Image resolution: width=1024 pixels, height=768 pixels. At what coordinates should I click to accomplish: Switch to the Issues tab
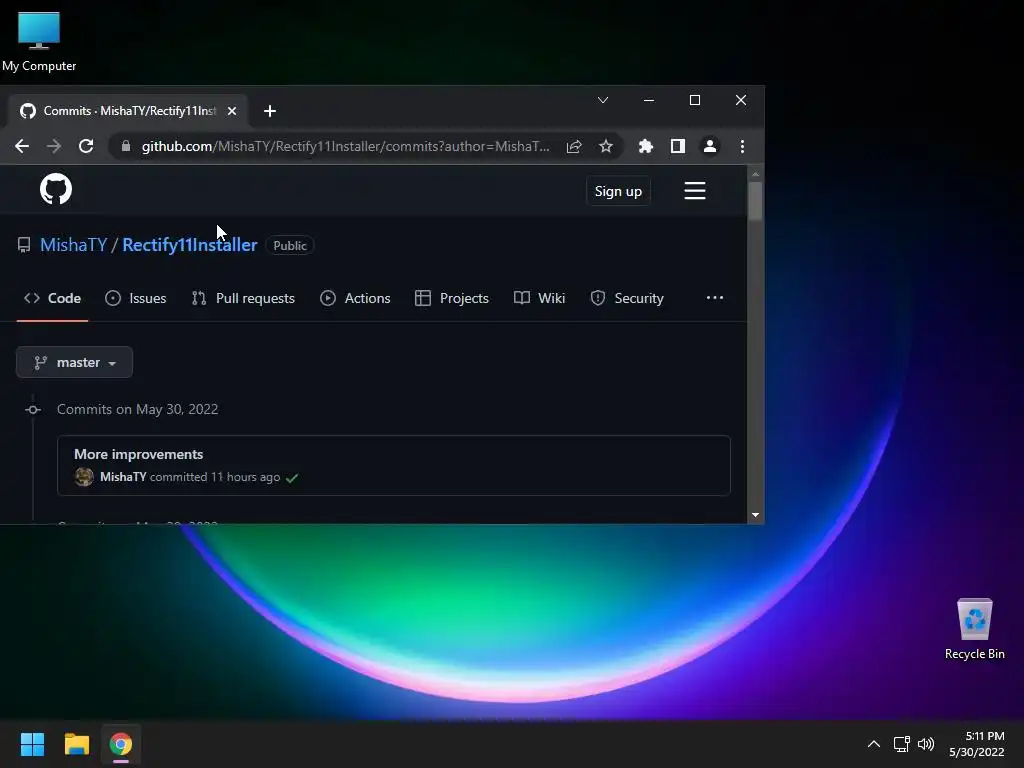(x=136, y=298)
